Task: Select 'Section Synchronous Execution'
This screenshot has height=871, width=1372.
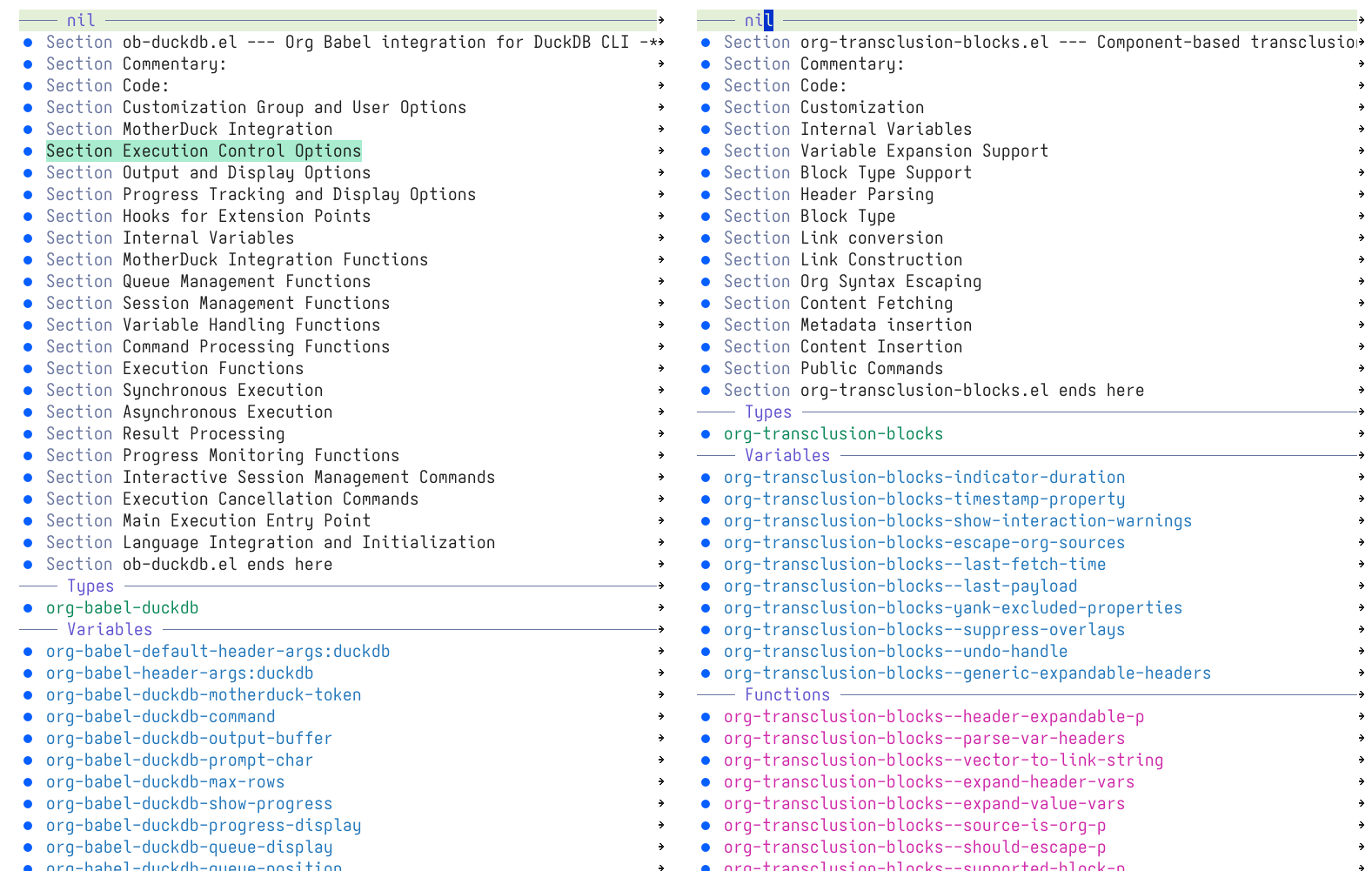Action: pyautogui.click(x=184, y=390)
